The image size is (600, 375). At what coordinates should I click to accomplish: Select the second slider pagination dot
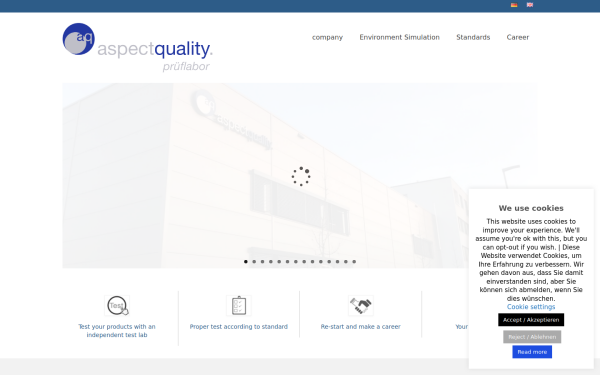pyautogui.click(x=254, y=262)
